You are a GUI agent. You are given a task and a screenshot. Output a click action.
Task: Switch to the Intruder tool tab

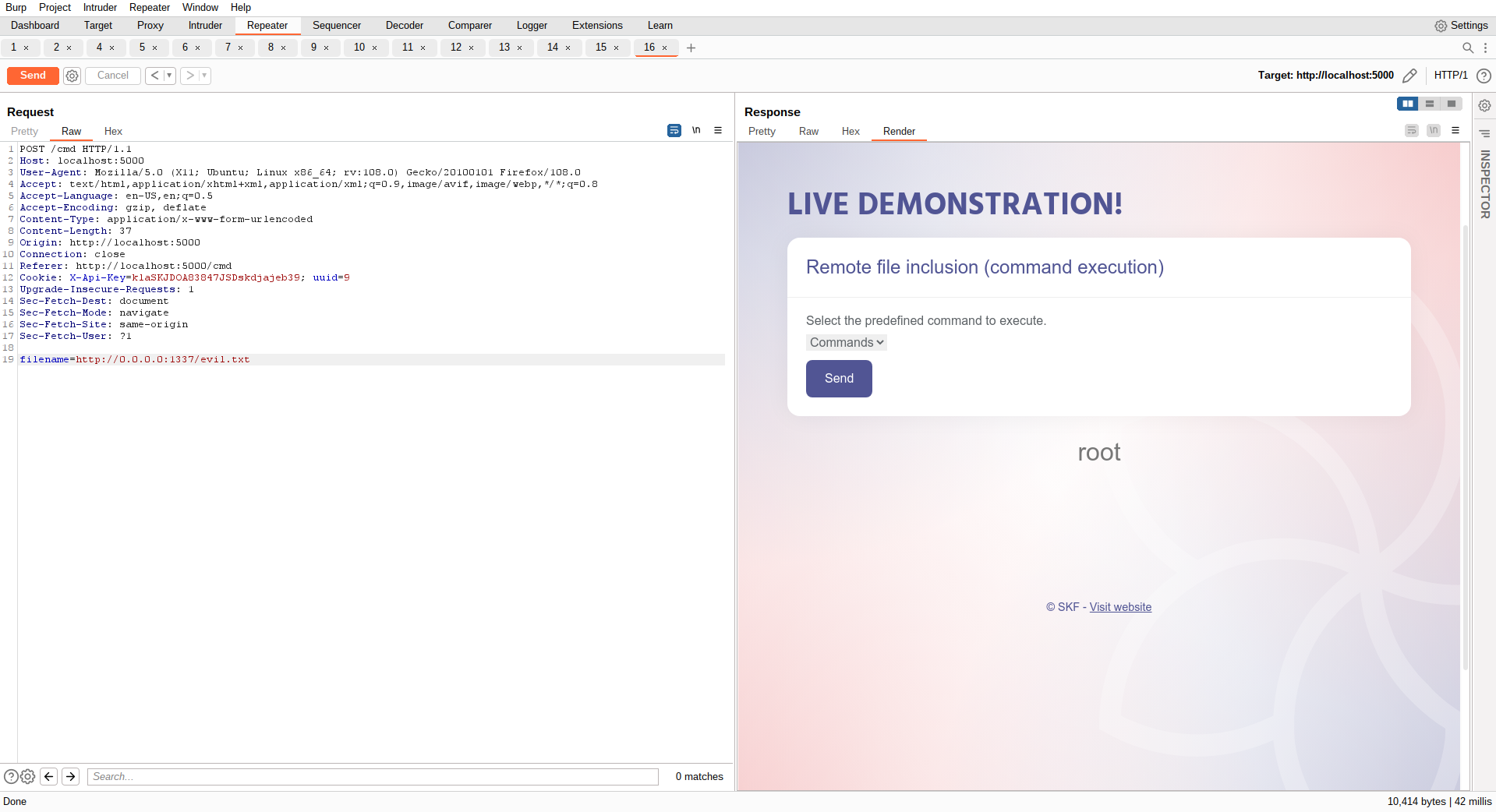(205, 26)
